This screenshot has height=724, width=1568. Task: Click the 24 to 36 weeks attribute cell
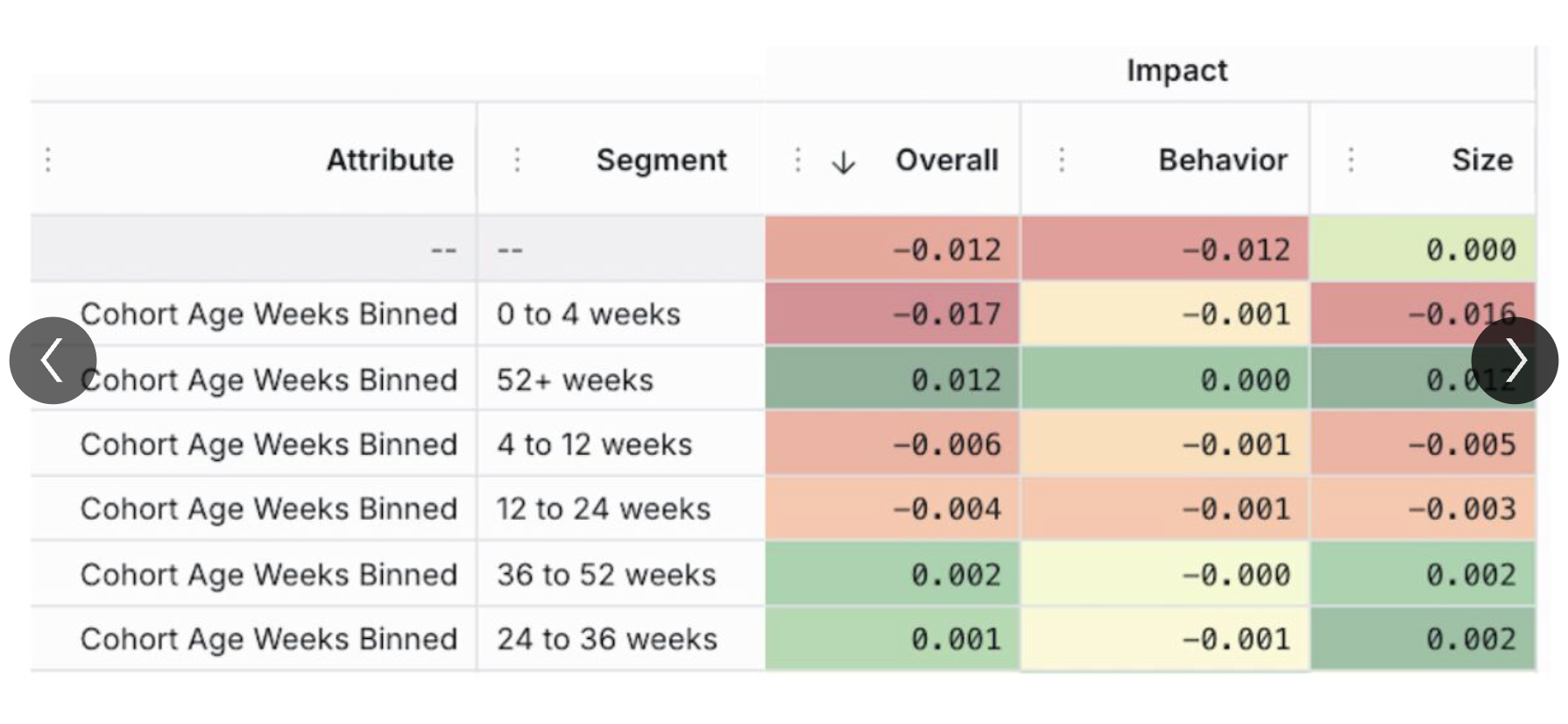tap(268, 639)
